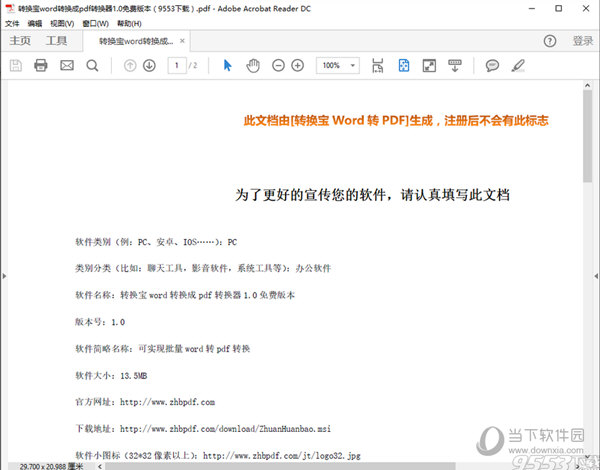Image resolution: width=600 pixels, height=470 pixels.
Task: Open the 文件 menu
Action: pyautogui.click(x=12, y=24)
